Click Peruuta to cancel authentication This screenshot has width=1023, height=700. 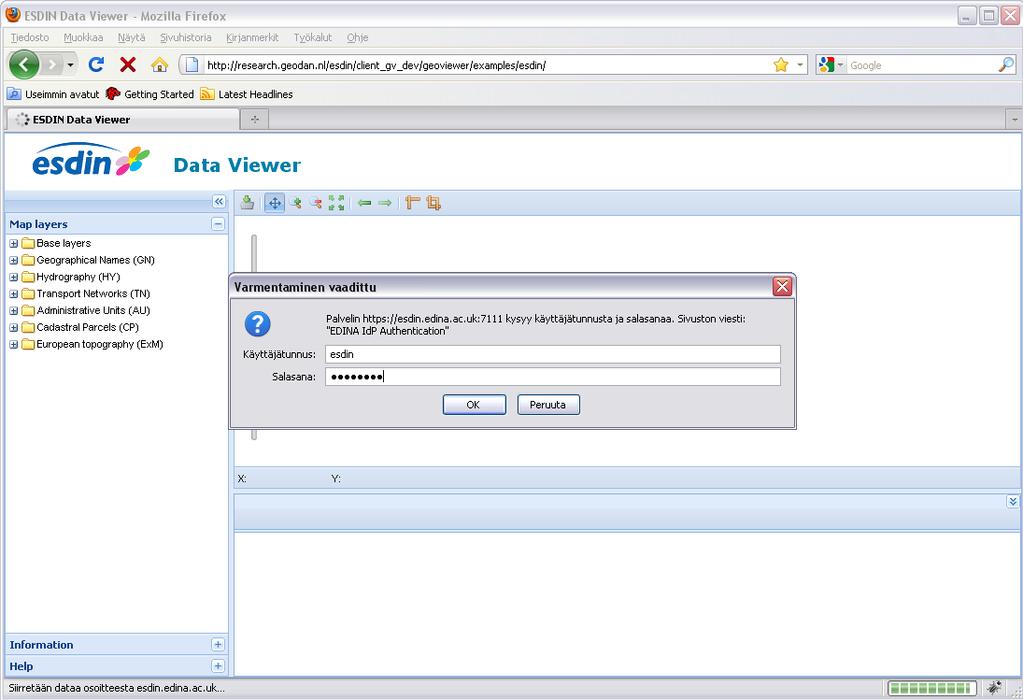pos(548,404)
